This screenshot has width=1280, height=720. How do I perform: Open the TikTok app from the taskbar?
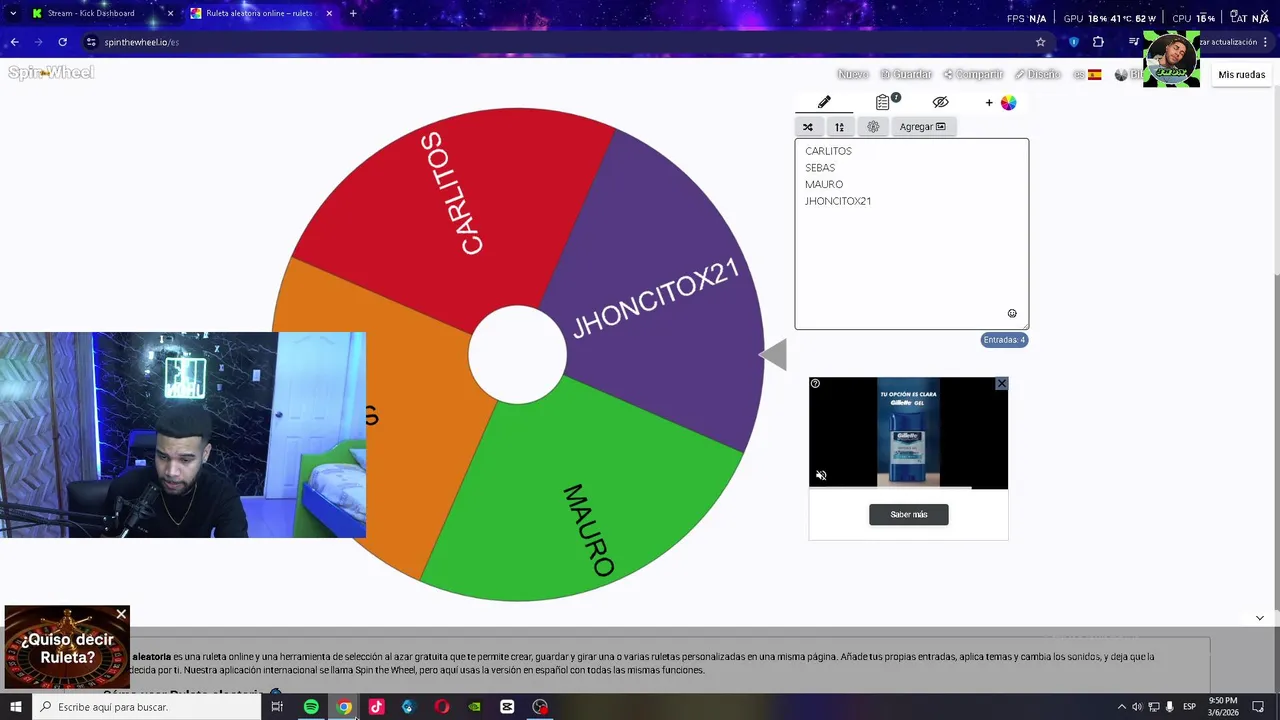tap(376, 707)
